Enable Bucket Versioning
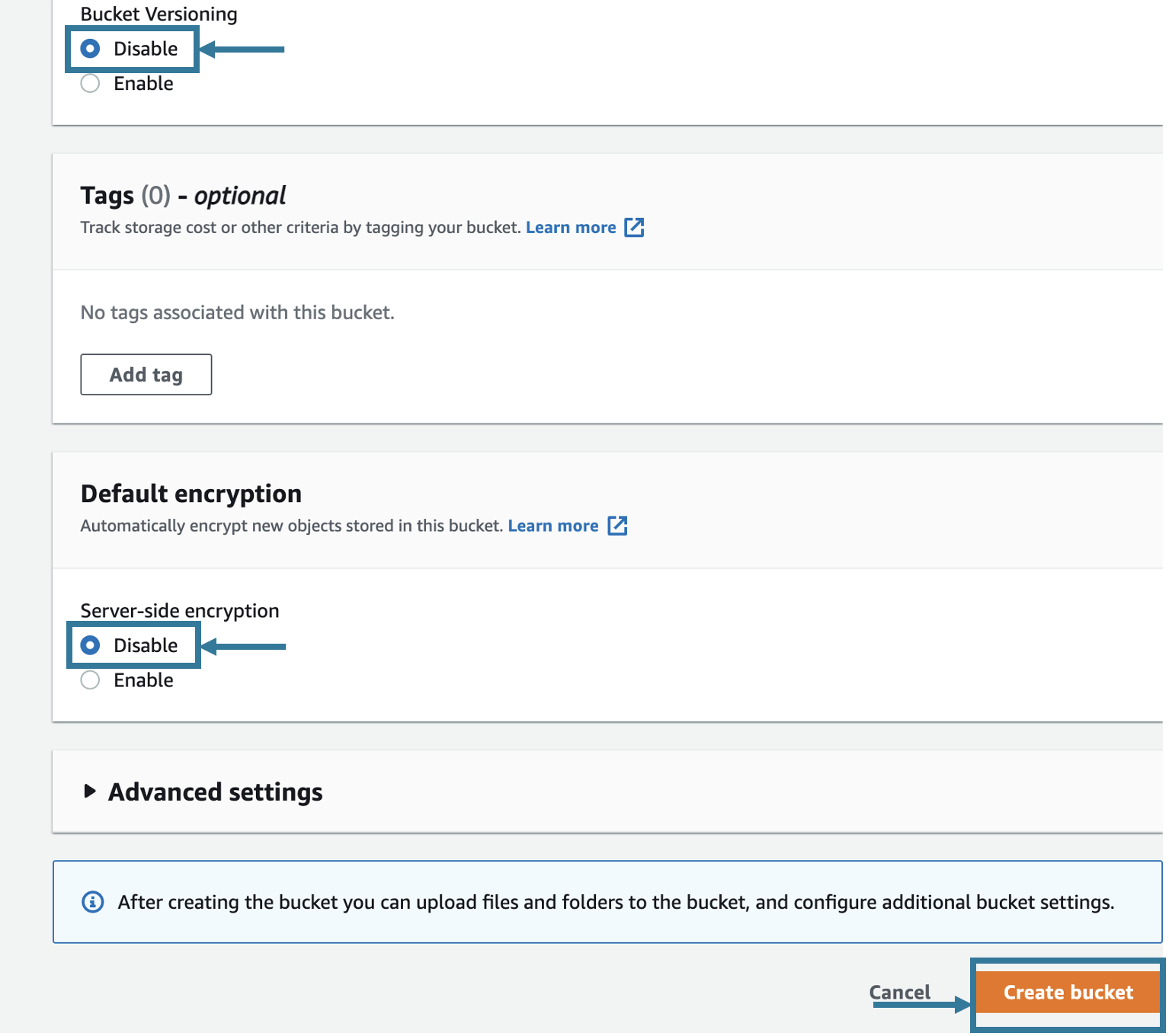The width and height of the screenshot is (1169, 1036). coord(89,83)
